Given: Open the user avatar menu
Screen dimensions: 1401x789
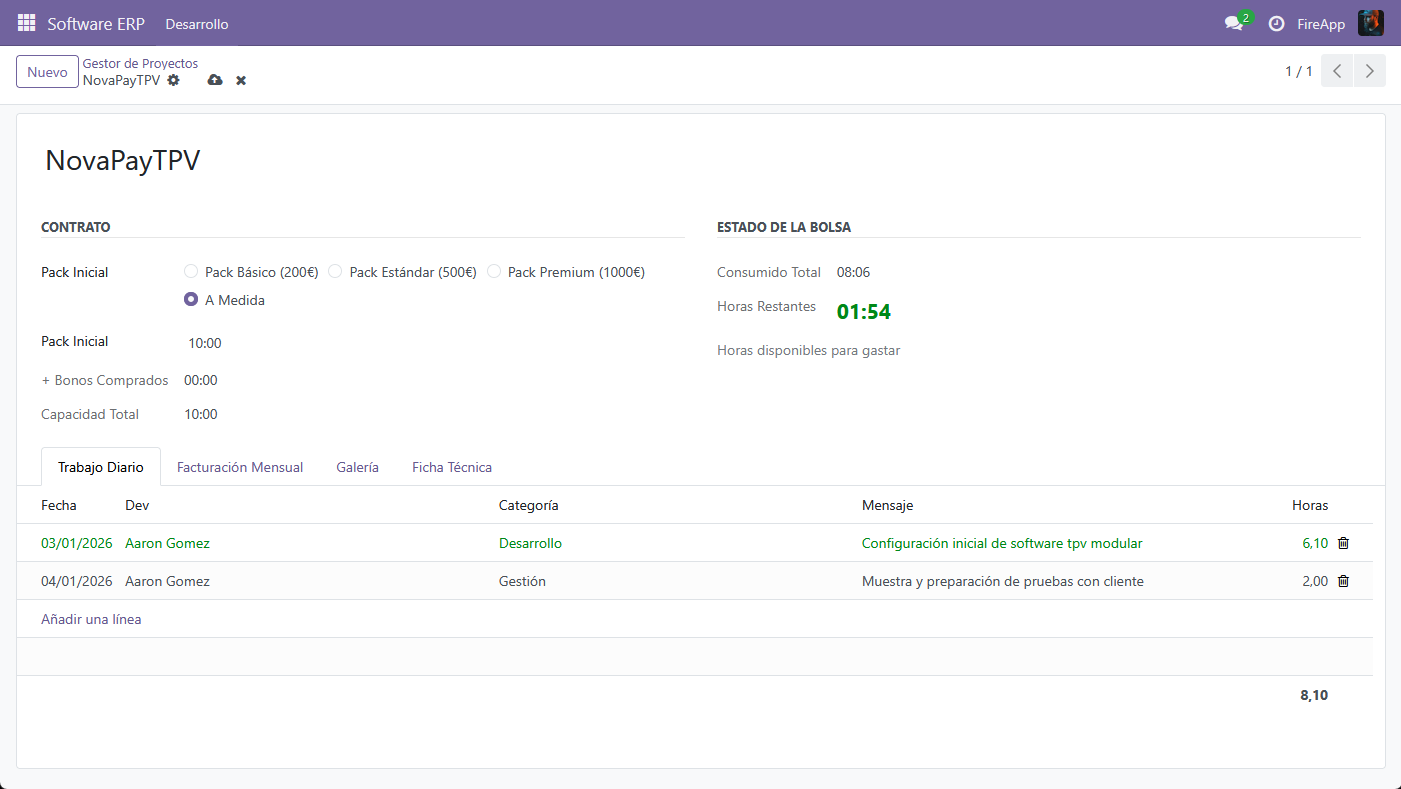Looking at the screenshot, I should tap(1371, 23).
